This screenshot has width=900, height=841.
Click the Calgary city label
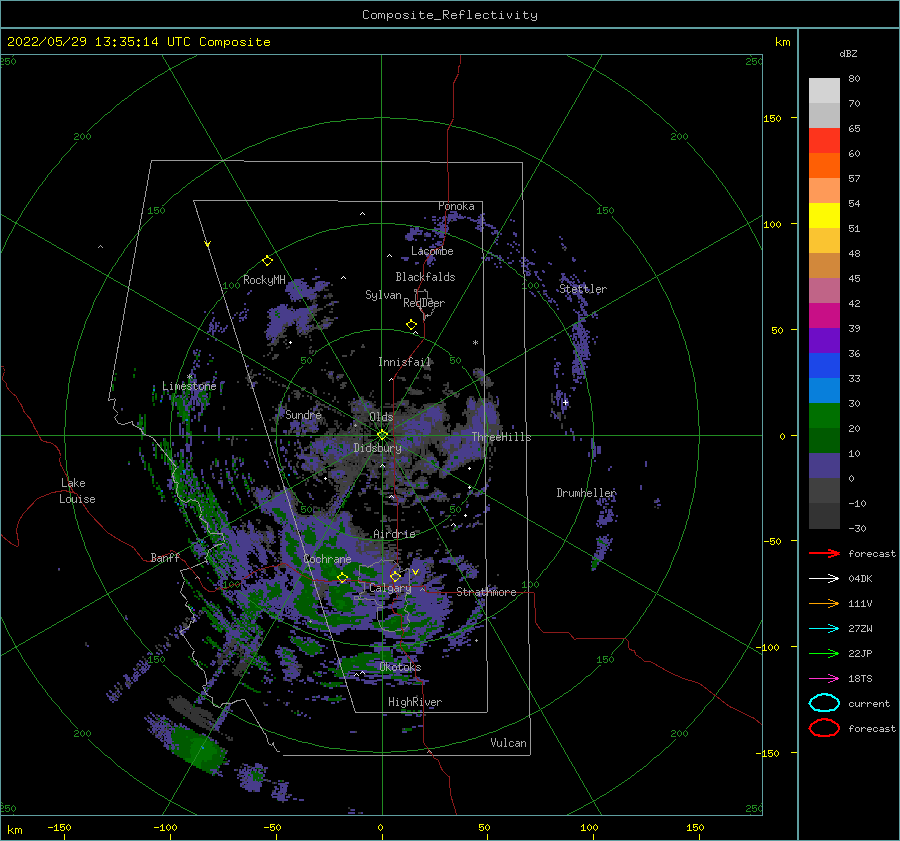[x=390, y=588]
